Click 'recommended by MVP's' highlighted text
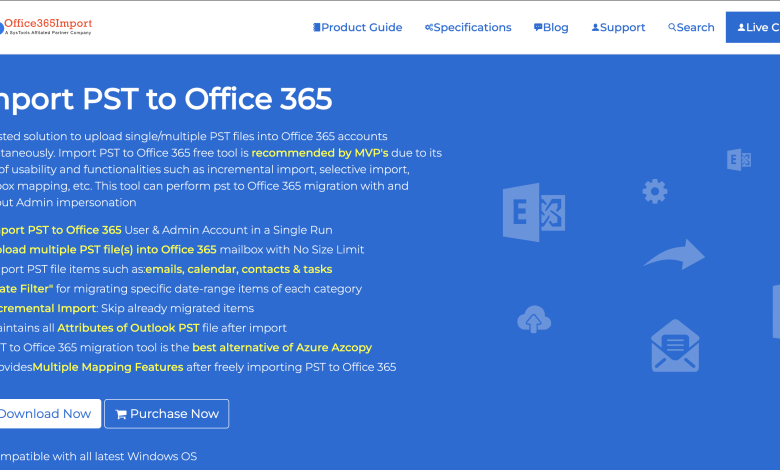The width and height of the screenshot is (780, 470). tap(320, 153)
